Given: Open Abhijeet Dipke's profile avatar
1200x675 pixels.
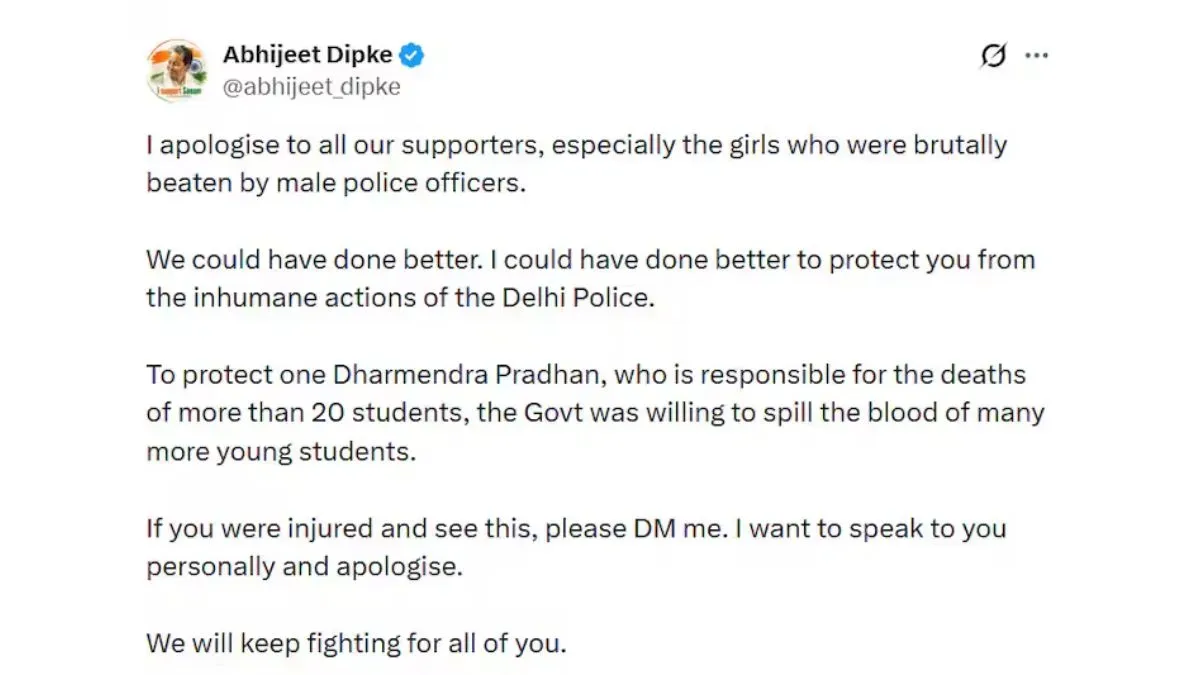Looking at the screenshot, I should point(178,70).
